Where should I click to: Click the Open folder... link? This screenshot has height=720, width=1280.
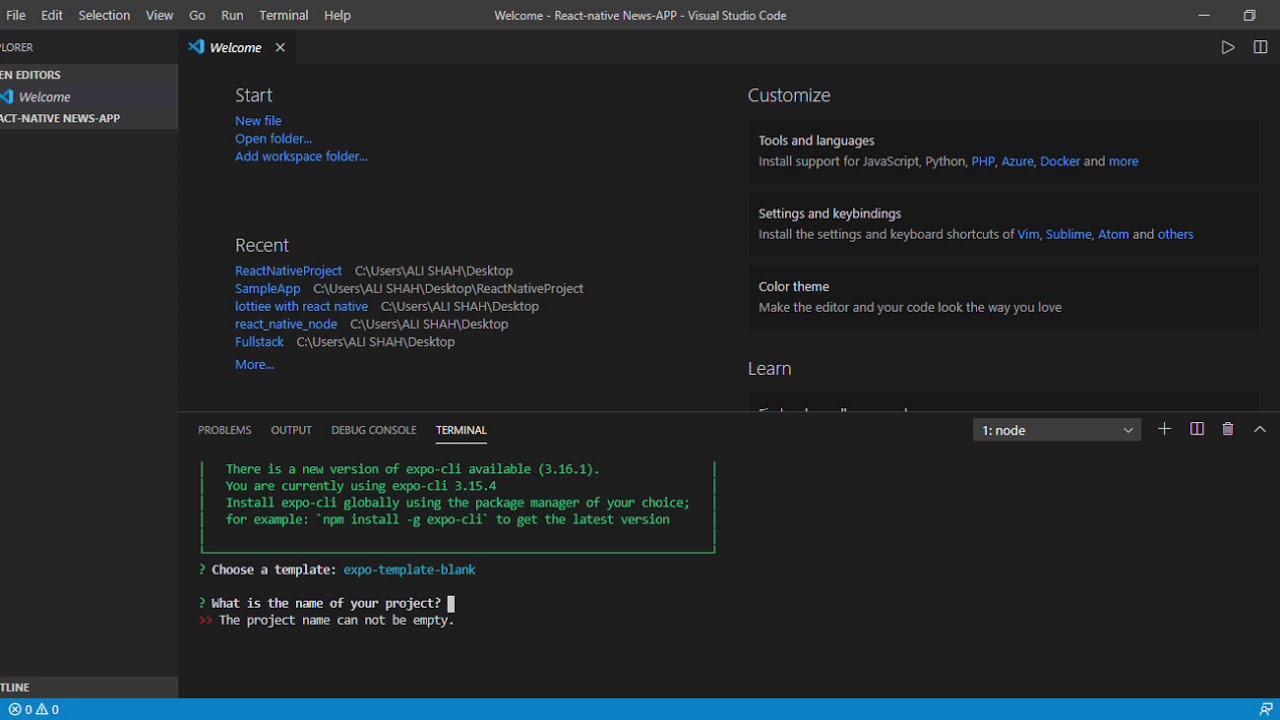click(273, 139)
